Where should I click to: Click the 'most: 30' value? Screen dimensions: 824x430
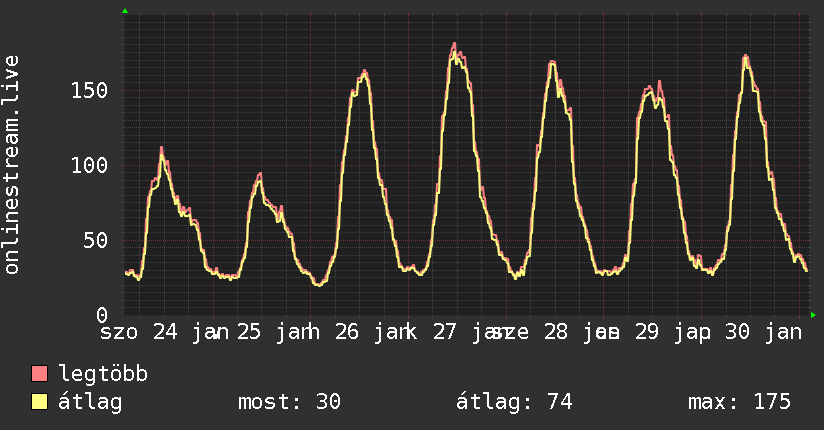pyautogui.click(x=290, y=402)
